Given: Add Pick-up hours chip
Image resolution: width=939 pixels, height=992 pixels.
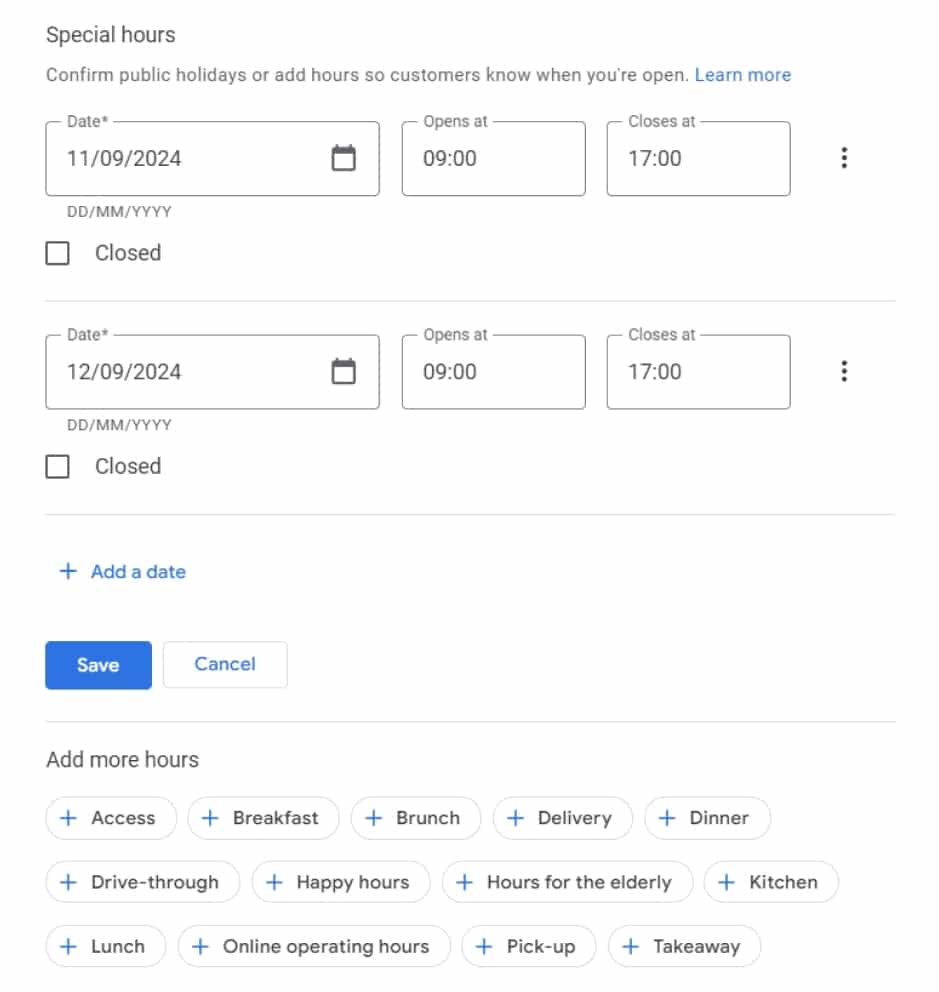Looking at the screenshot, I should [x=529, y=946].
